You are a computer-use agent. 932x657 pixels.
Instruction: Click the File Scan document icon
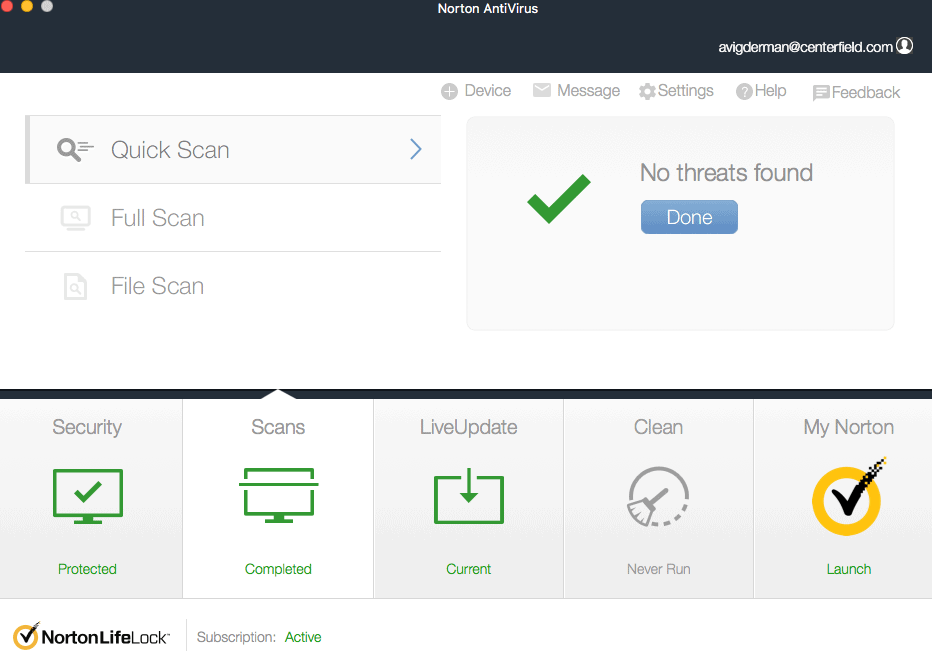(x=75, y=286)
